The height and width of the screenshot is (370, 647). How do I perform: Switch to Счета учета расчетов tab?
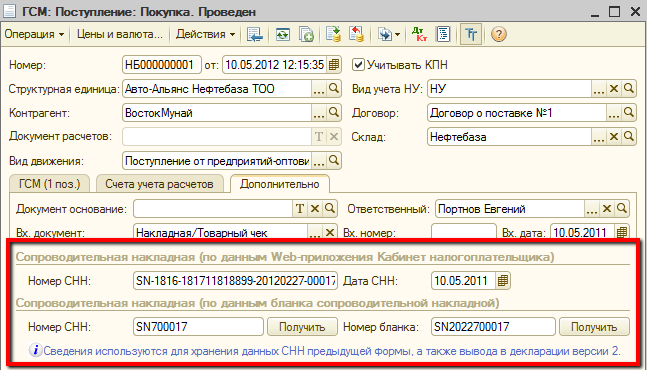pos(159,184)
